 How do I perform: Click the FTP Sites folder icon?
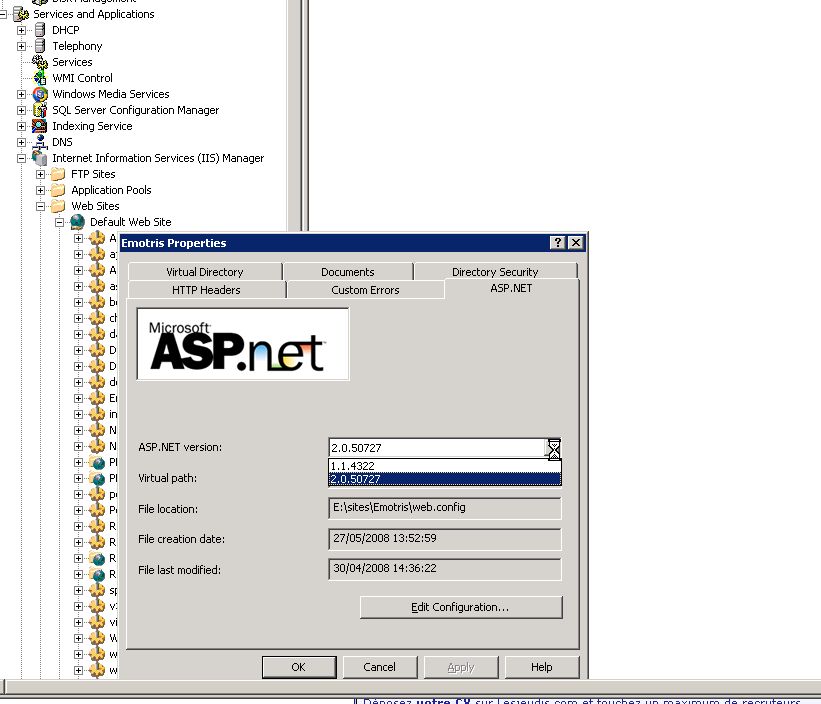click(x=58, y=174)
